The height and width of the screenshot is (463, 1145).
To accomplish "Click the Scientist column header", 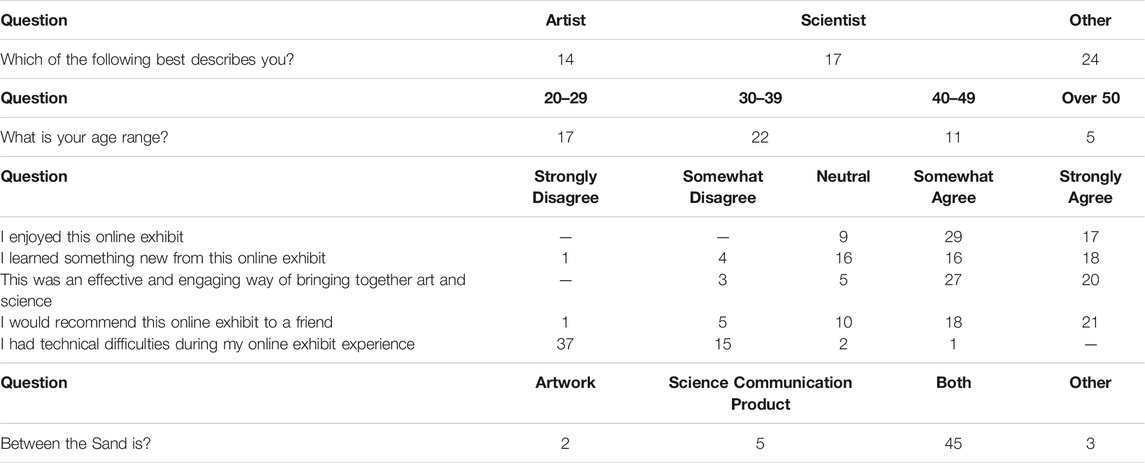I will point(832,20).
